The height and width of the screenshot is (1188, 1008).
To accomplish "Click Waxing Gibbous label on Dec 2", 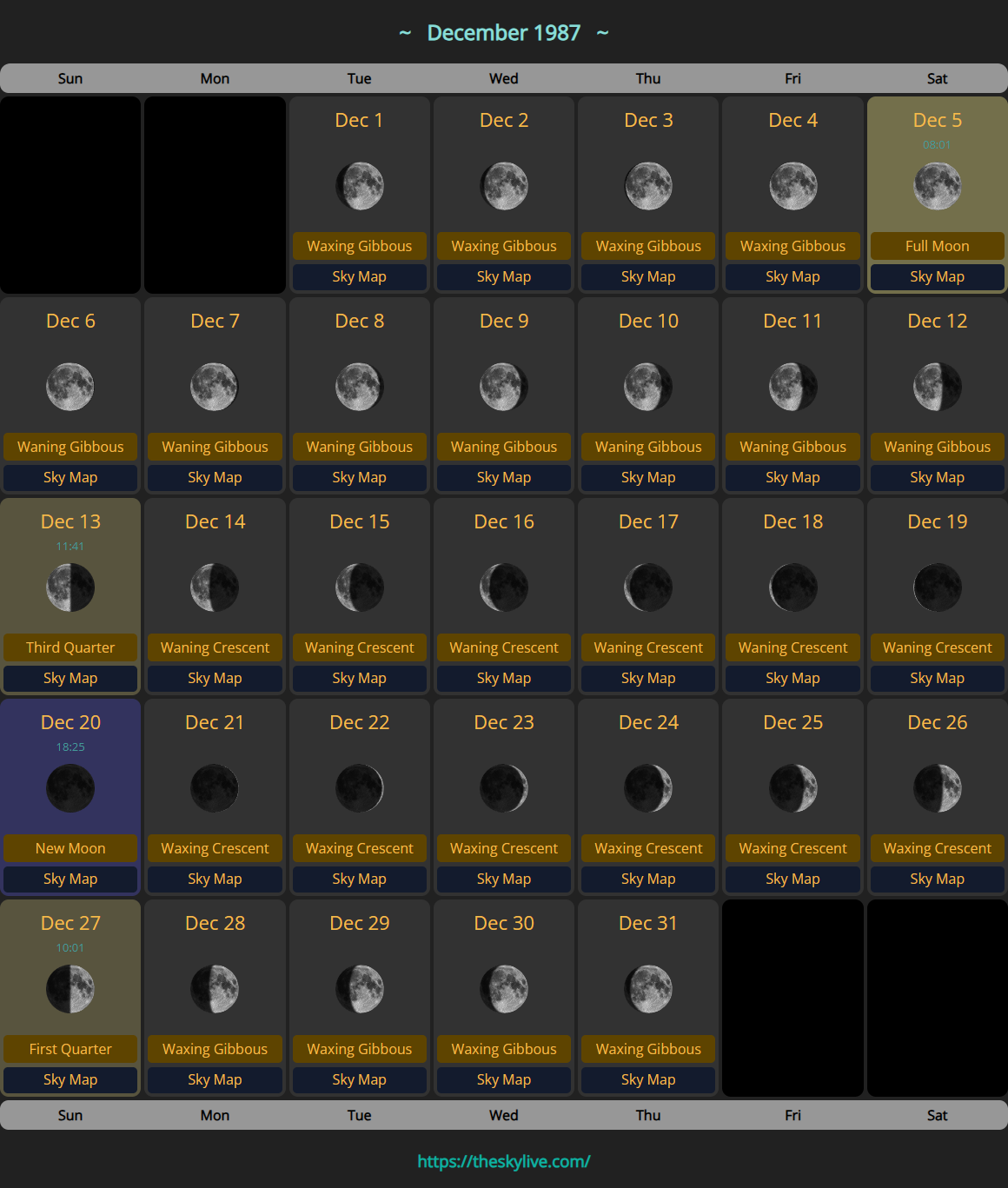I will click(x=504, y=246).
